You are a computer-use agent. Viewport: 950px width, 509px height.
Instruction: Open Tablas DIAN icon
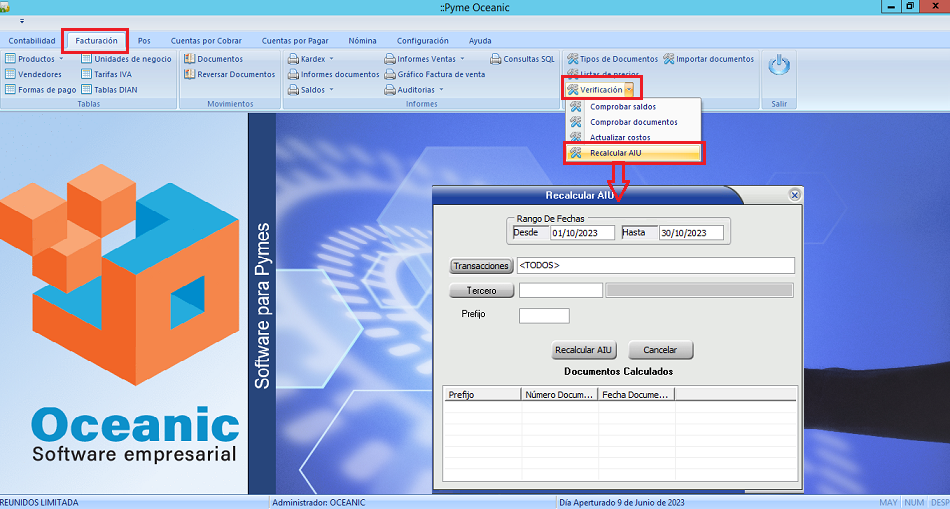click(x=87, y=90)
